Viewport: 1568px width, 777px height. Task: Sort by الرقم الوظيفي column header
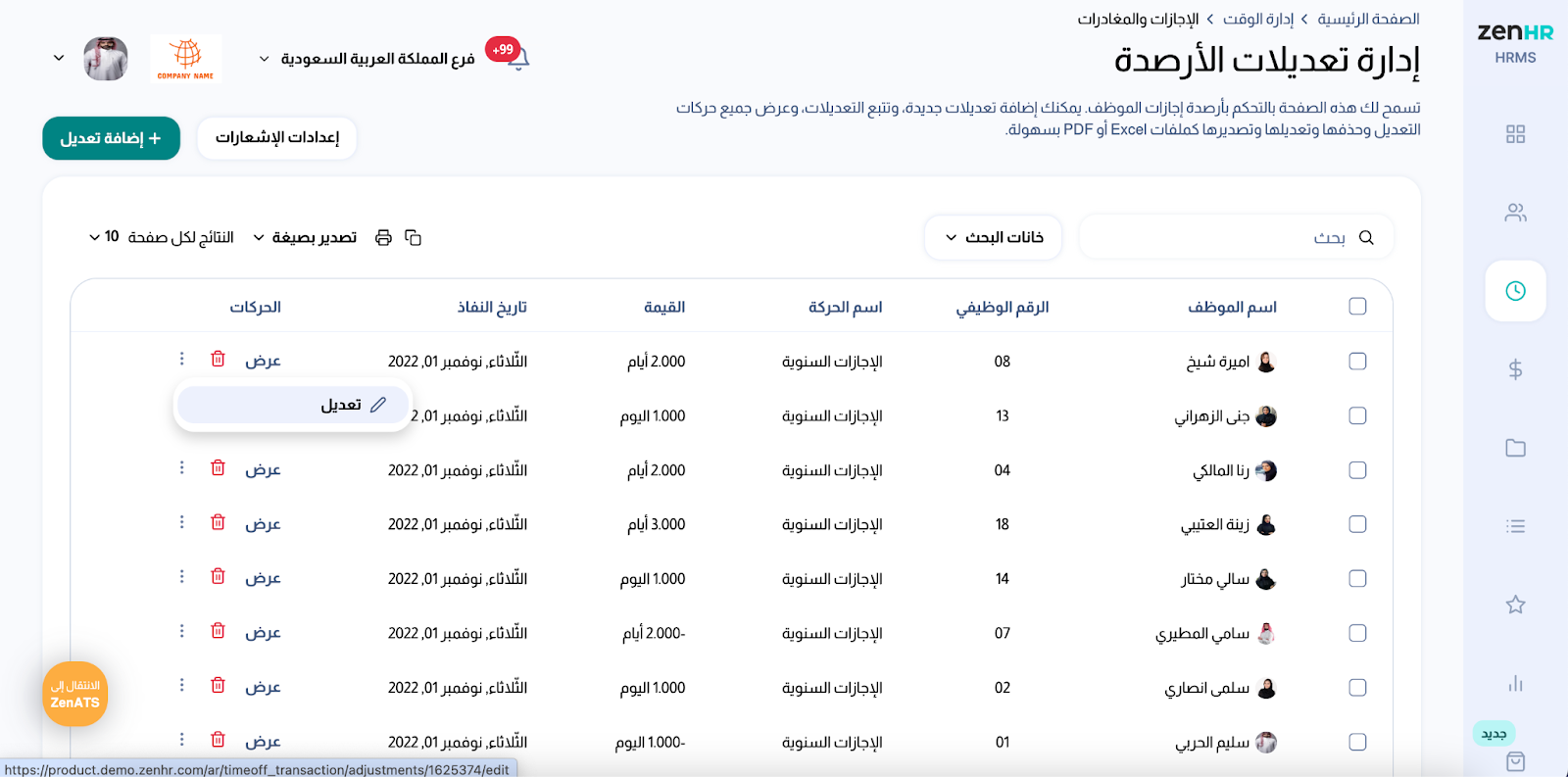(x=1003, y=307)
